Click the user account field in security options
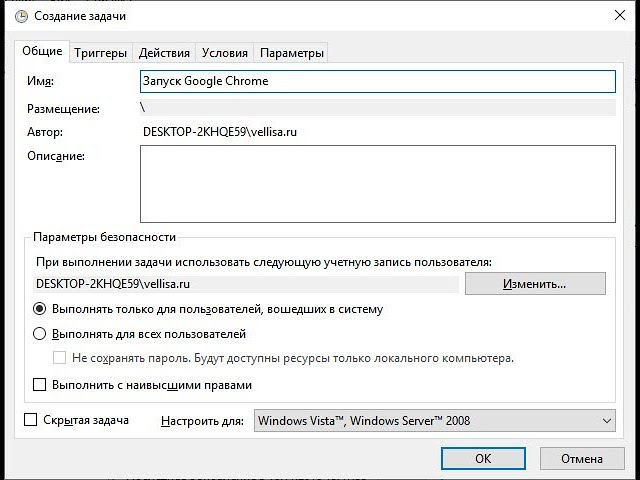This screenshot has width=640, height=480. coord(246,284)
